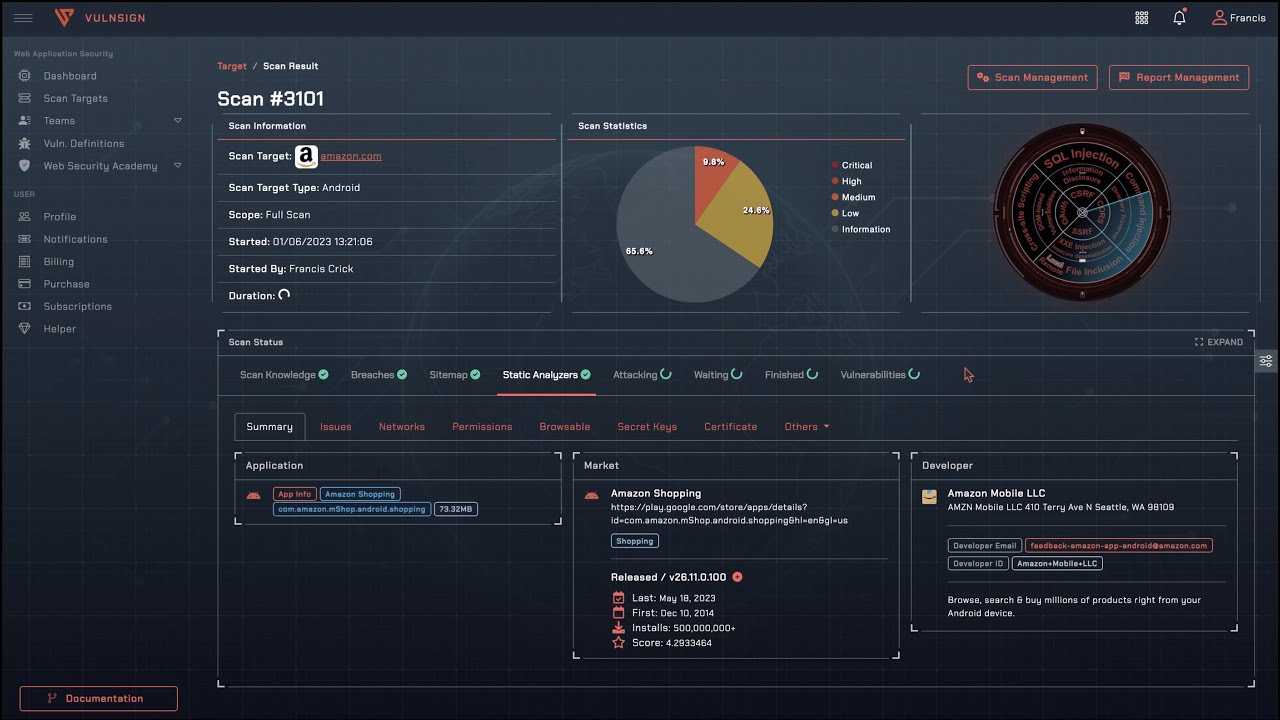
Task: Select the Breaches status step
Action: (x=379, y=375)
